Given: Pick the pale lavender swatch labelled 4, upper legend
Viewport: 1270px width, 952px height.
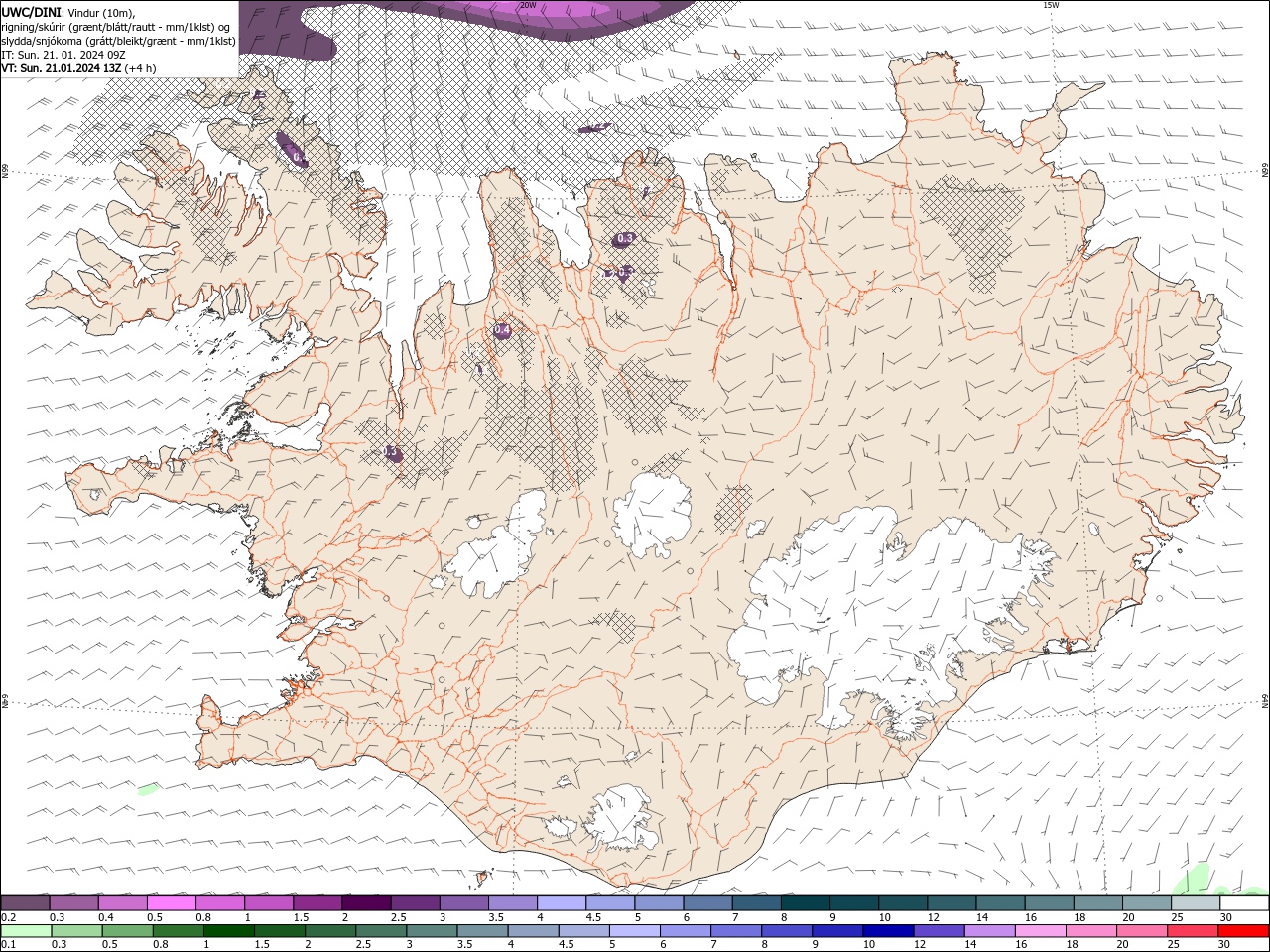Looking at the screenshot, I should pos(562,903).
